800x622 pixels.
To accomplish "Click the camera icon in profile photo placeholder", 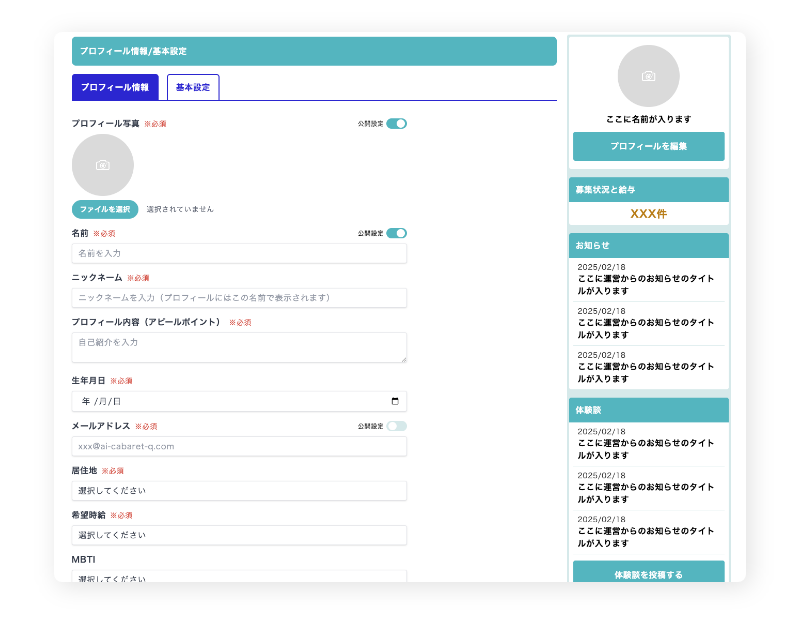I will [102, 165].
